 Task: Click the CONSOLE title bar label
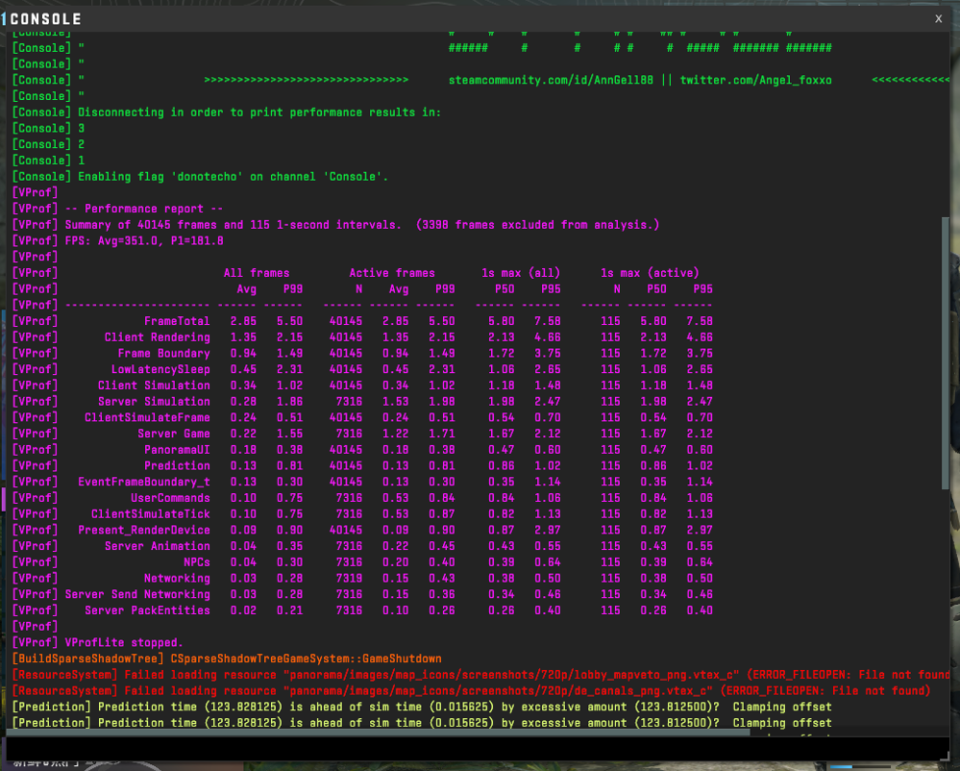[x=46, y=19]
